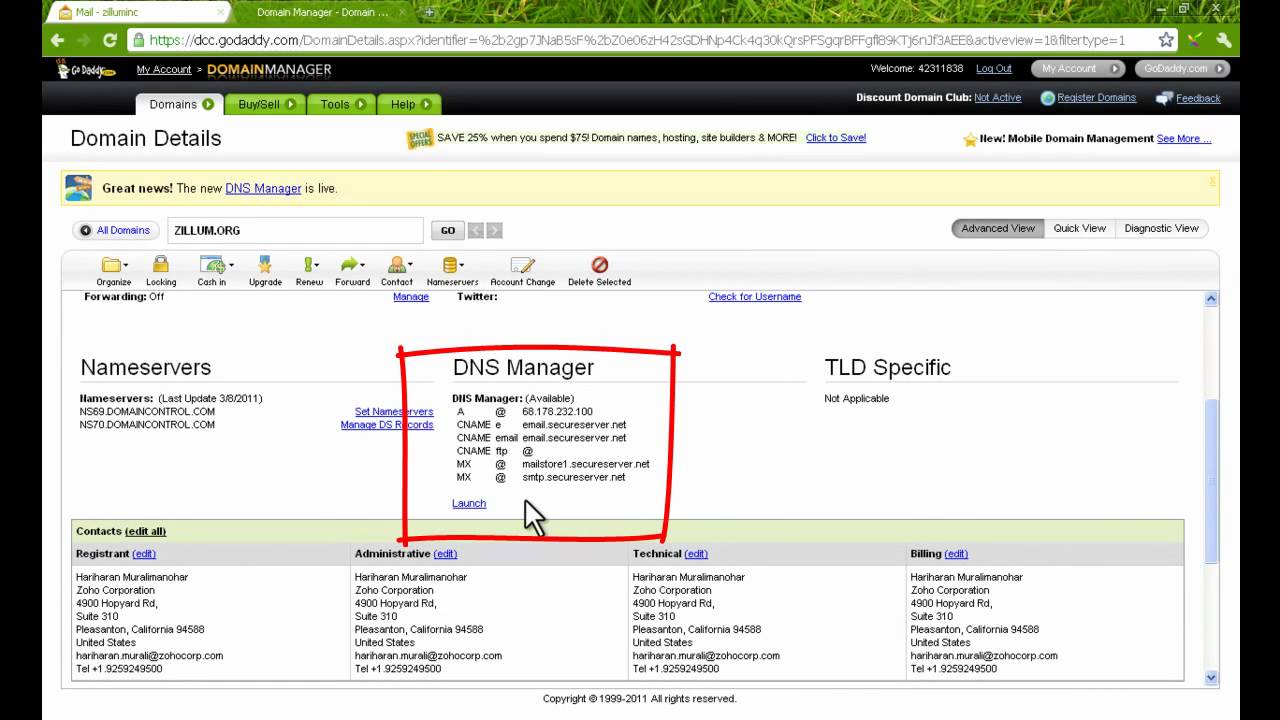Open the GoDaddy.com dropdown button
This screenshot has height=720, width=1280.
(x=1183, y=69)
